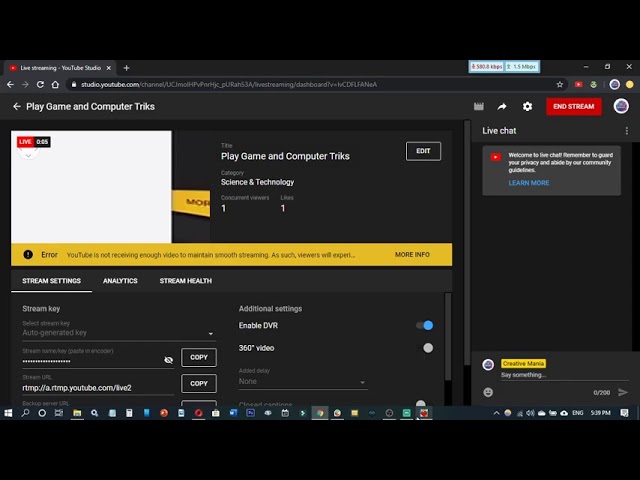
Task: Click MORE INFO on the error banner
Action: (412, 255)
